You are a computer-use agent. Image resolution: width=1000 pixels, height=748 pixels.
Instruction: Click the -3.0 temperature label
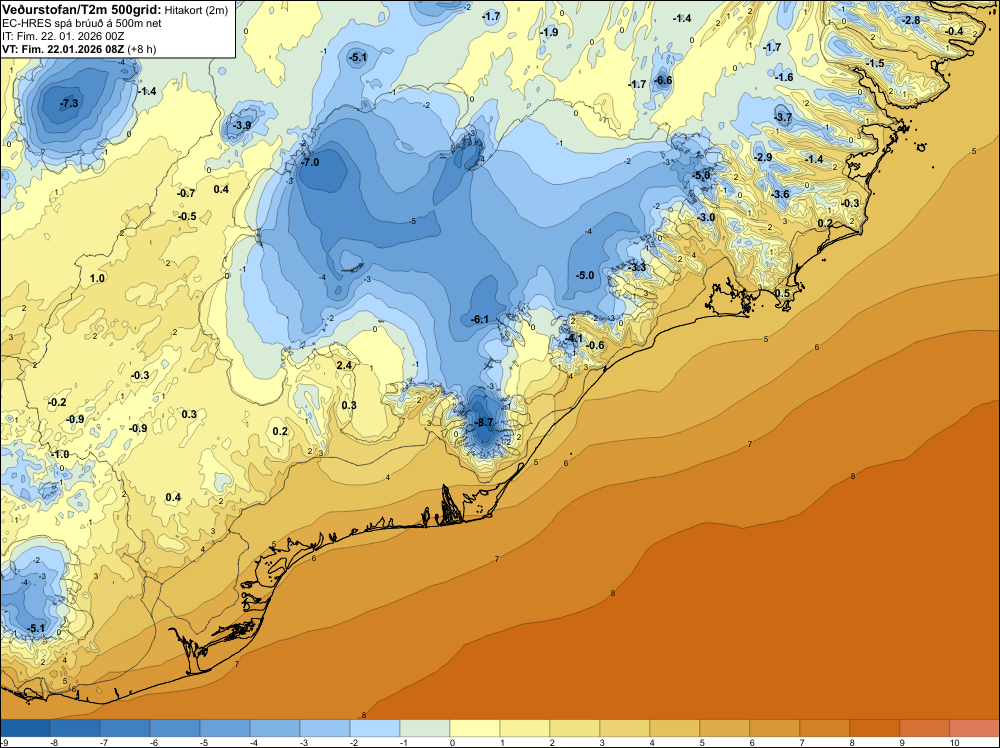tap(706, 217)
